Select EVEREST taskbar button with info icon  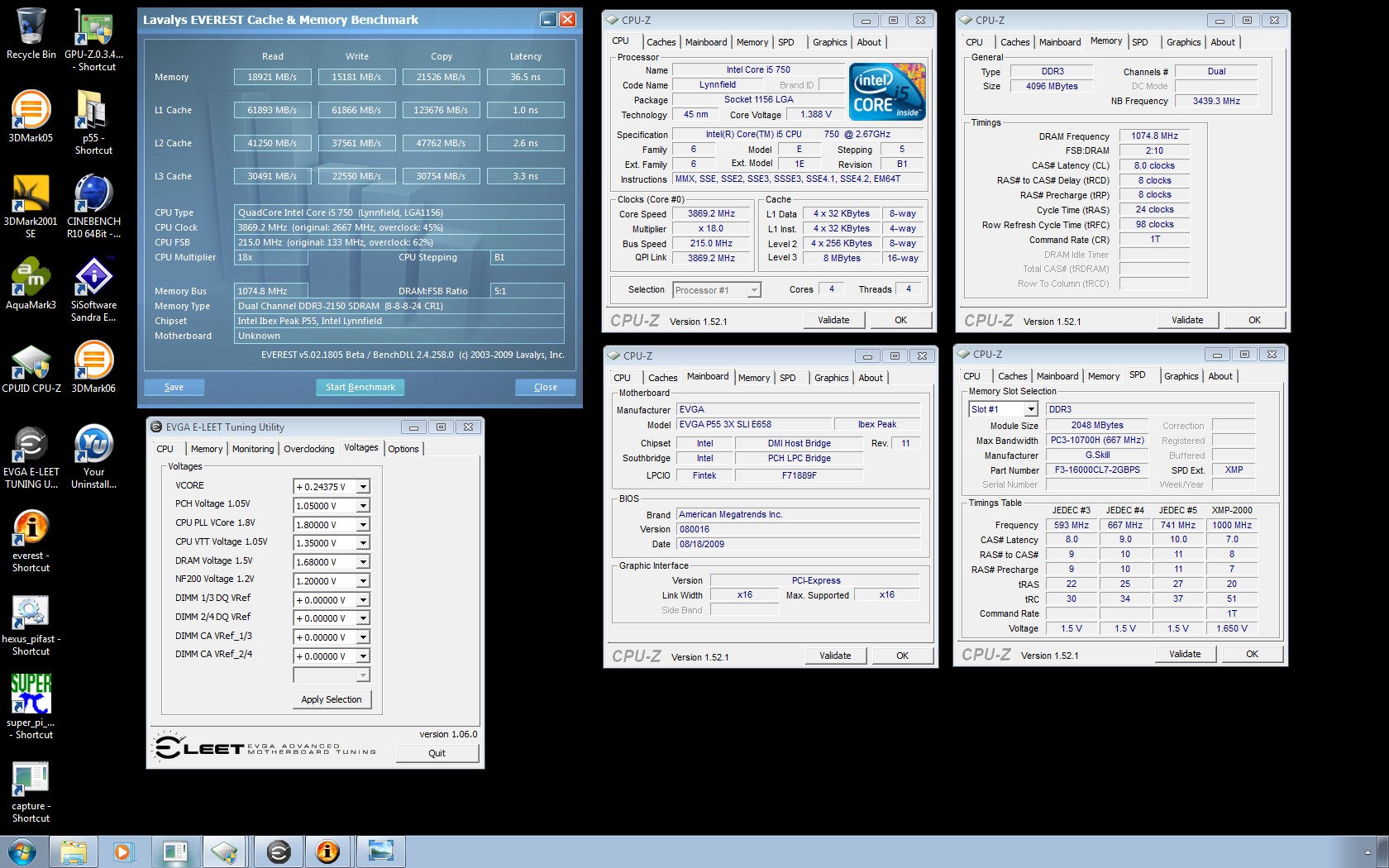tap(328, 851)
